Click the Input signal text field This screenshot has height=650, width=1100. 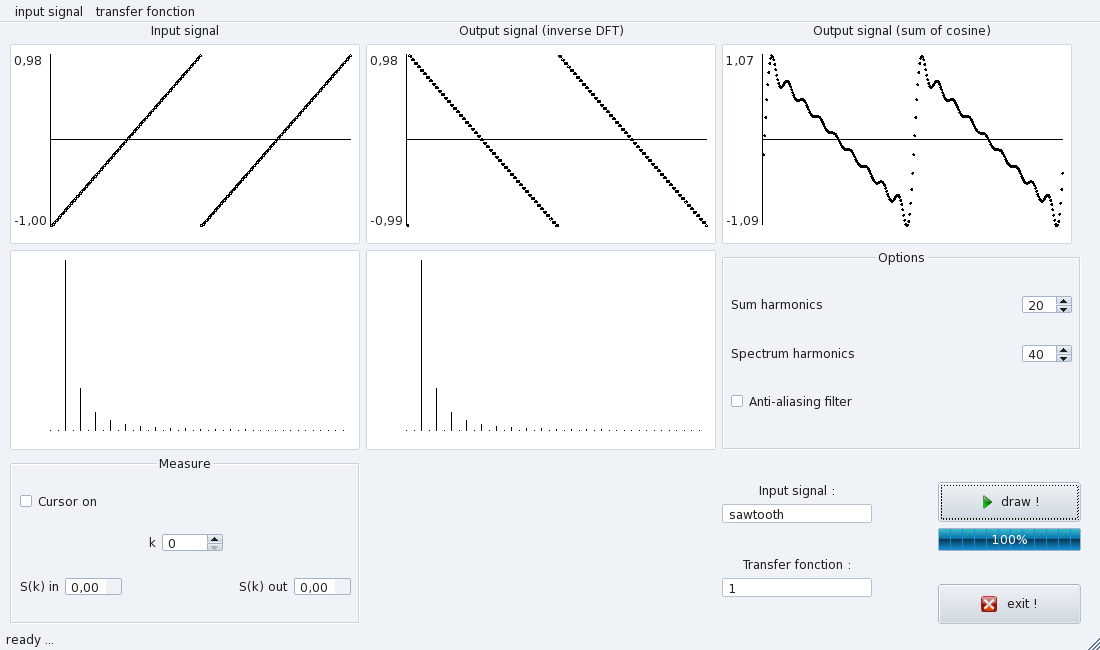point(796,514)
